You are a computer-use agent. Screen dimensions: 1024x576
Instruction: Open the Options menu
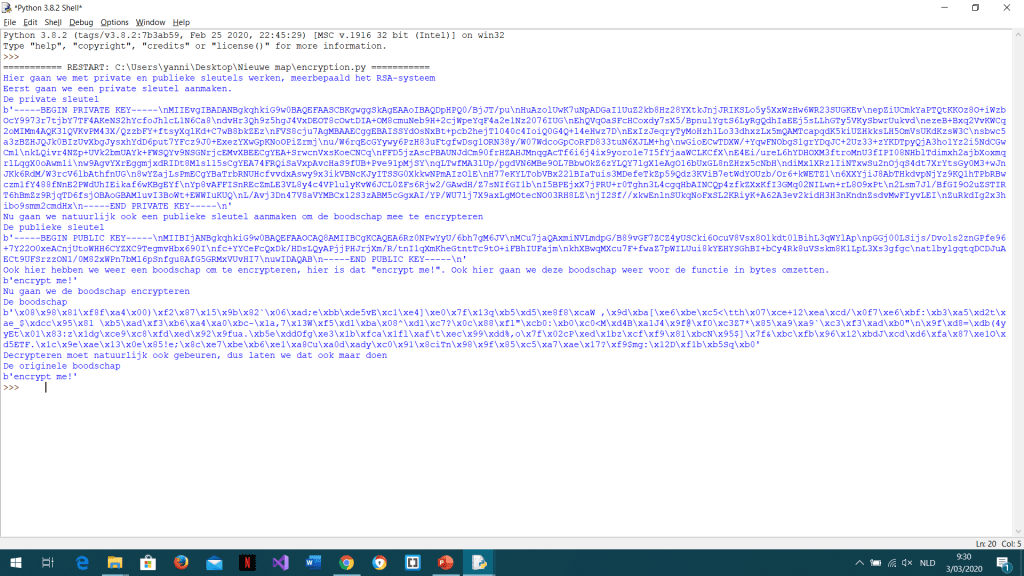(114, 22)
